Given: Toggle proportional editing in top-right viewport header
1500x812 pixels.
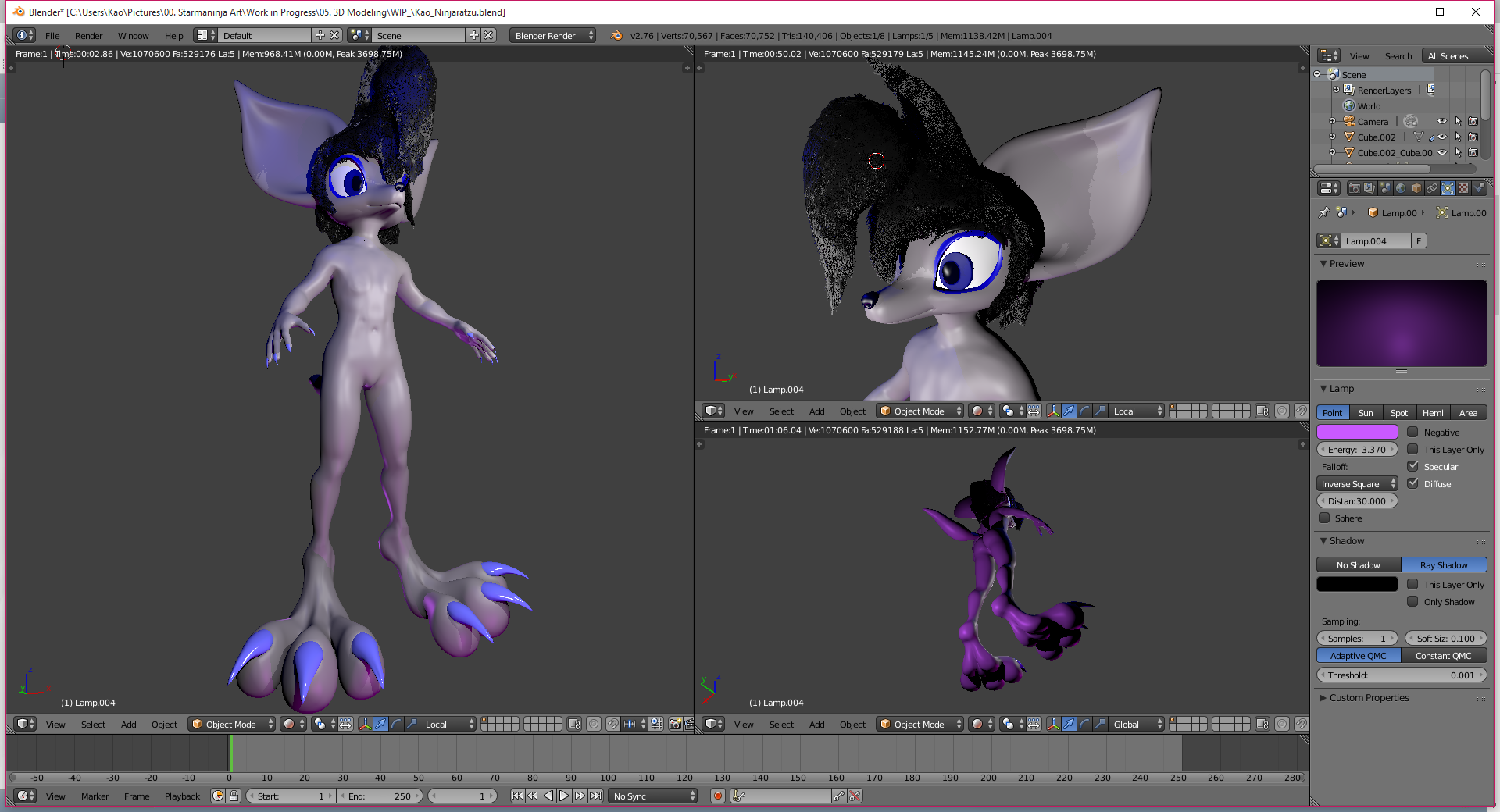Looking at the screenshot, I should (1282, 411).
